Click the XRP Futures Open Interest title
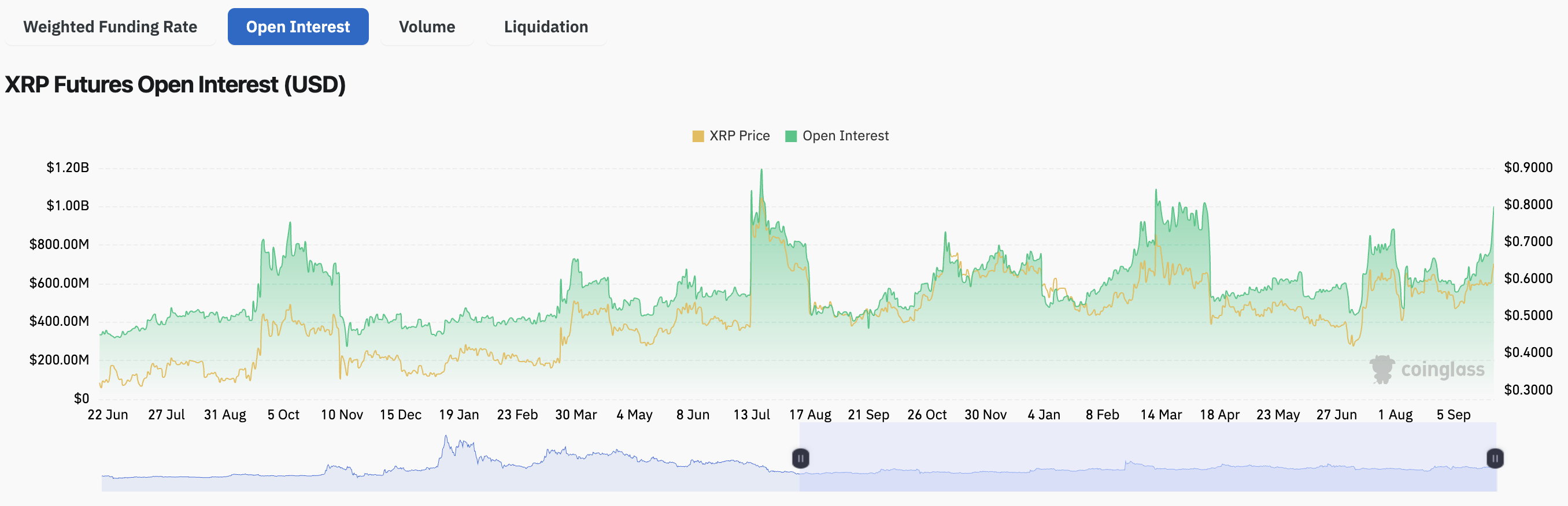The image size is (1568, 506). click(x=175, y=84)
